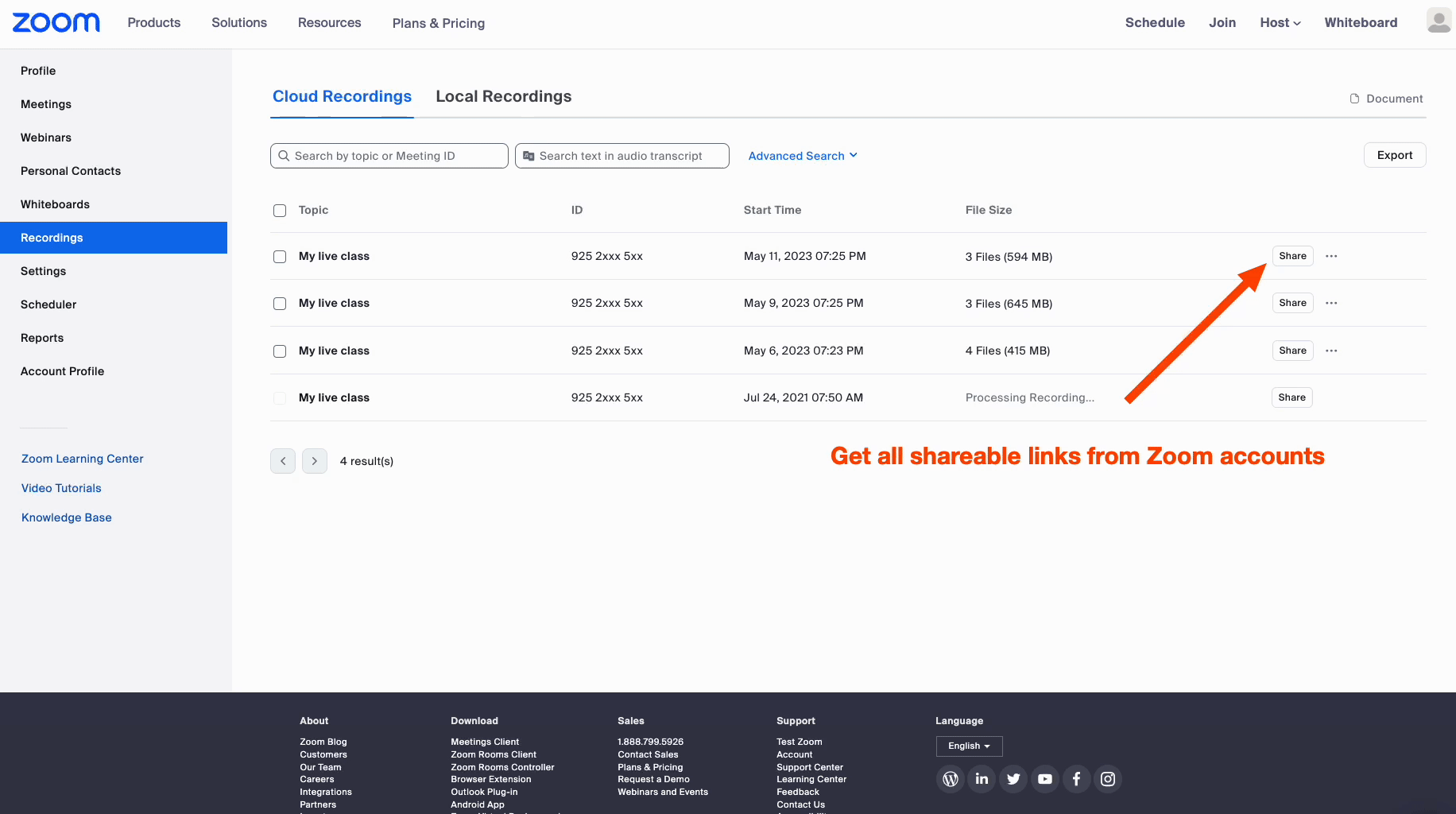Expand the Advanced Search options

[x=803, y=156]
